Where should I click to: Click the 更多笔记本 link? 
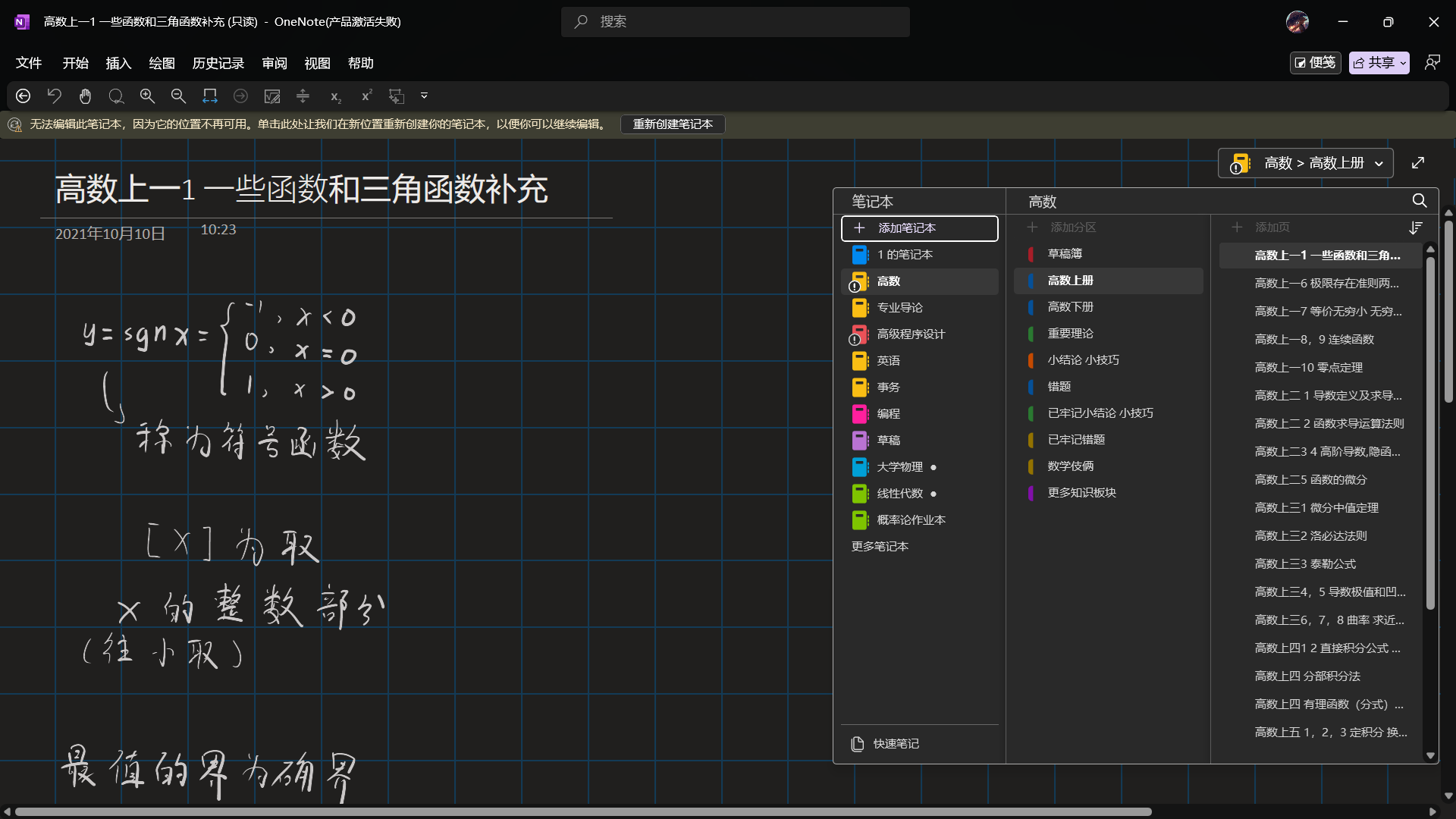[880, 547]
